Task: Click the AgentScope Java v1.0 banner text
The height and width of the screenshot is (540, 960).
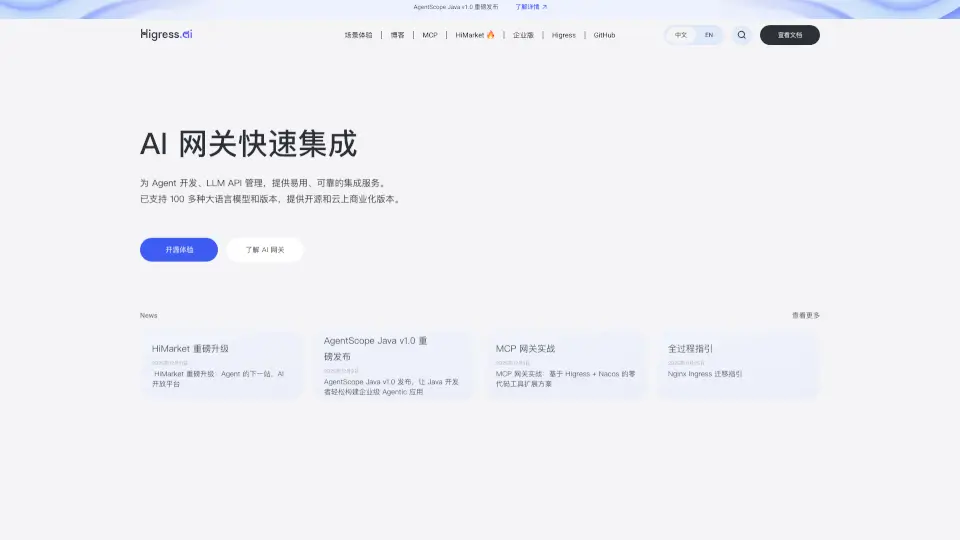Action: (456, 7)
